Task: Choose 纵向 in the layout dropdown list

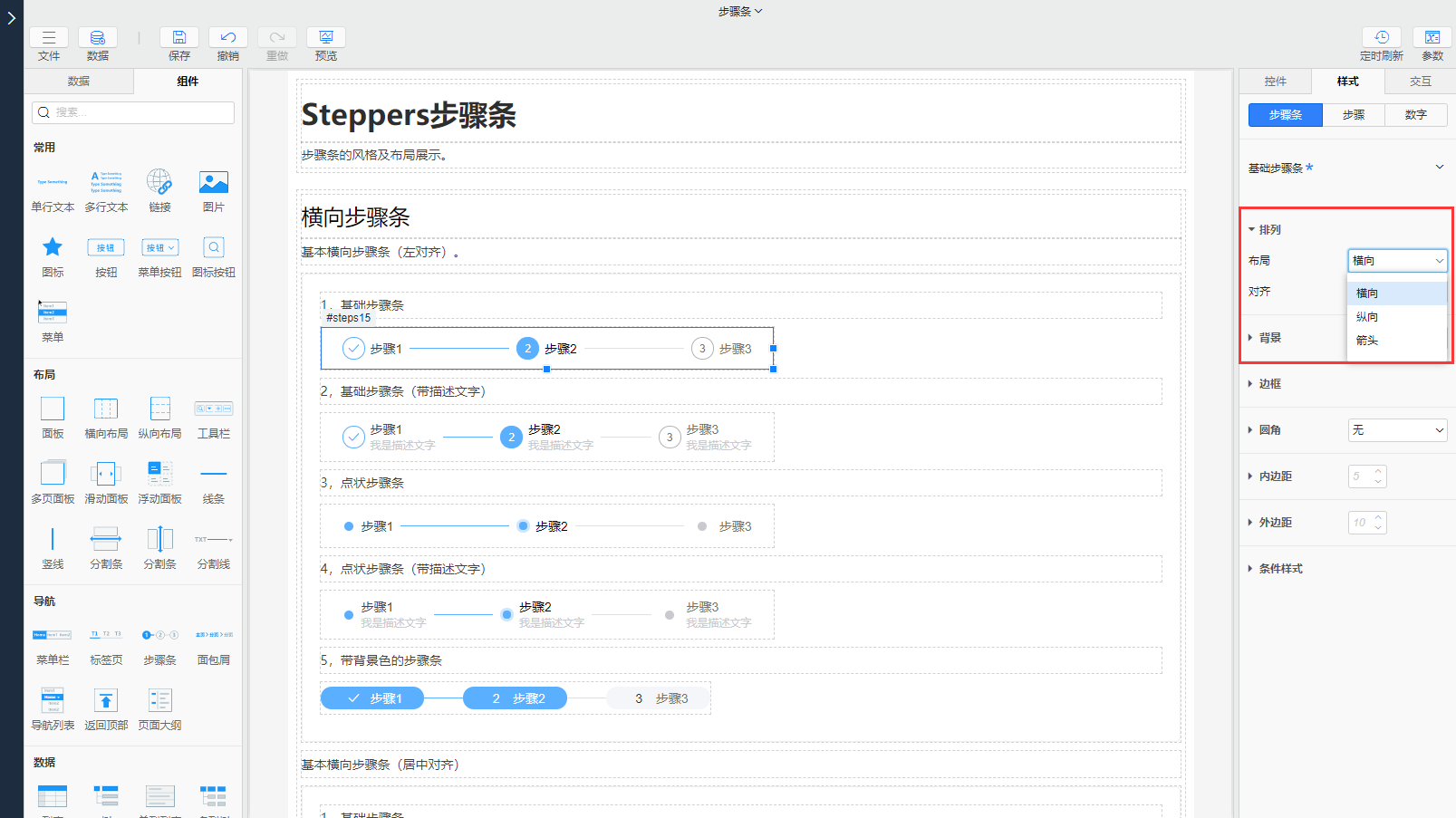Action: click(1367, 317)
